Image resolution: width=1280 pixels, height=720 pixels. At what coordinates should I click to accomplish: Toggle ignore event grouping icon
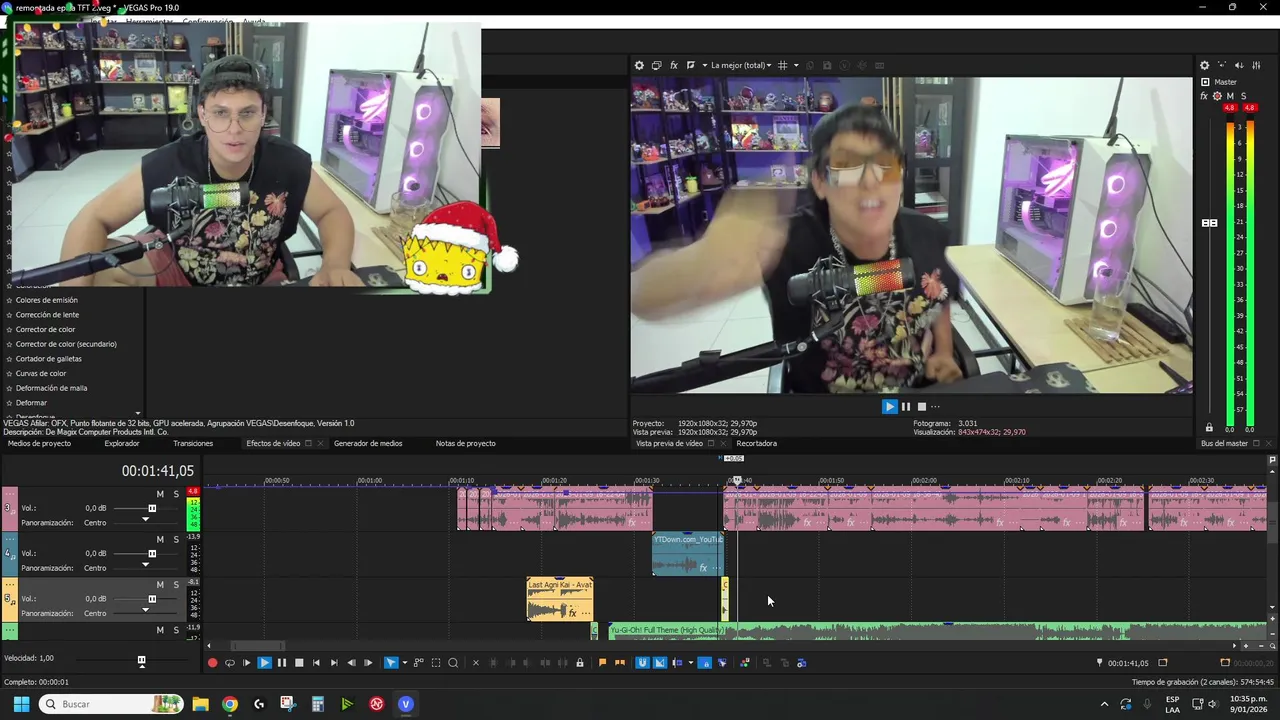pos(722,662)
